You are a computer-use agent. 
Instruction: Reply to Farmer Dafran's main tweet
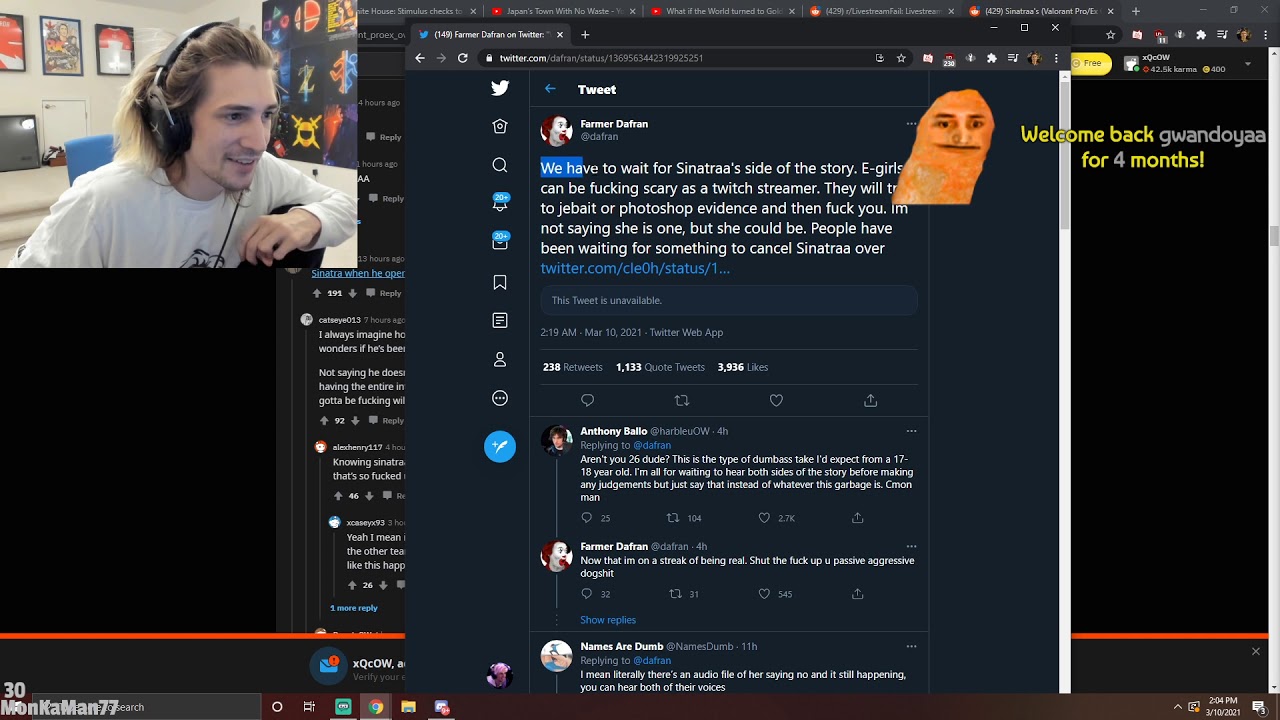click(587, 400)
